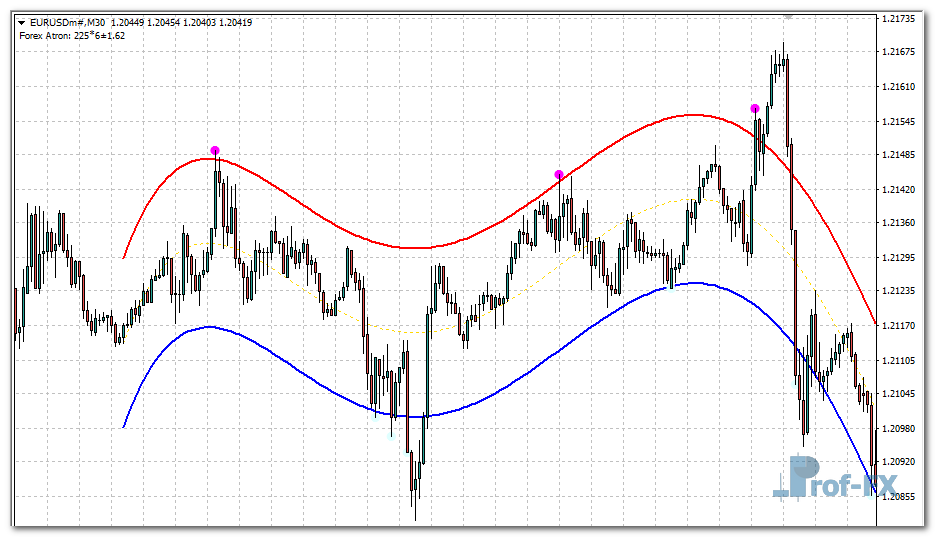Click the 1.21295 price scale label
Viewport: 935px width, 537px height.
901,257
